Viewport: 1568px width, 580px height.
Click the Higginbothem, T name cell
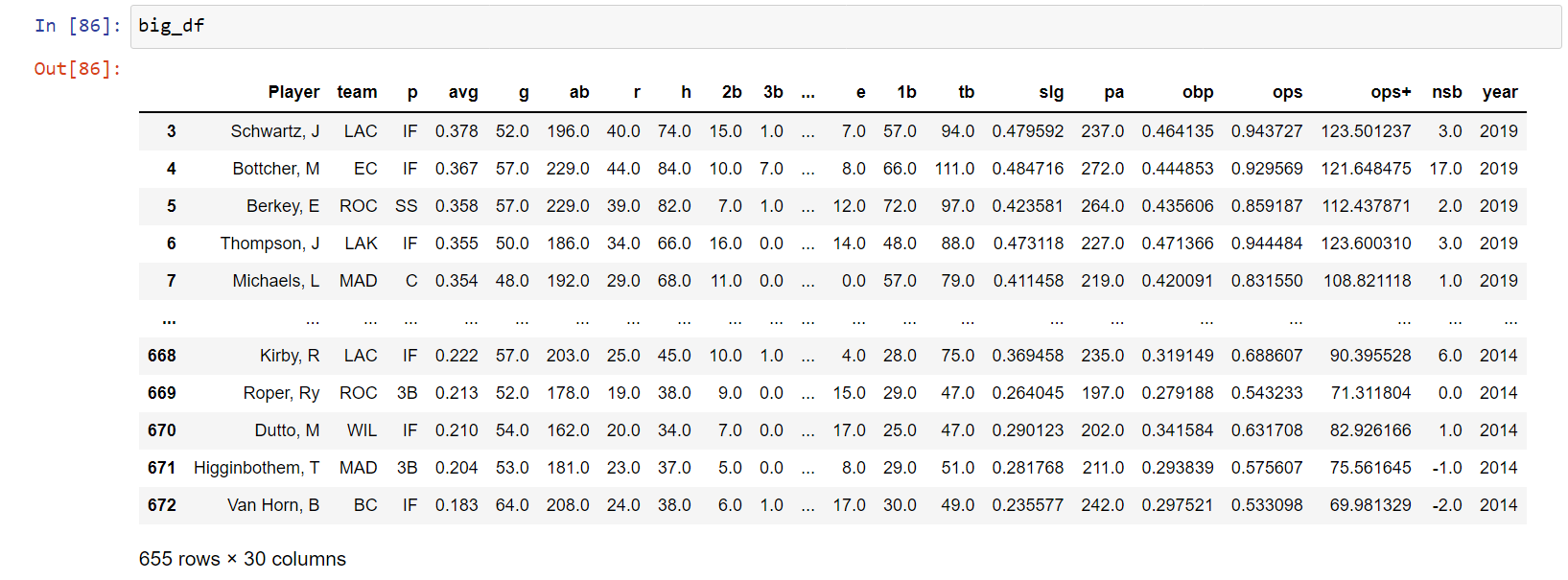coord(257,468)
